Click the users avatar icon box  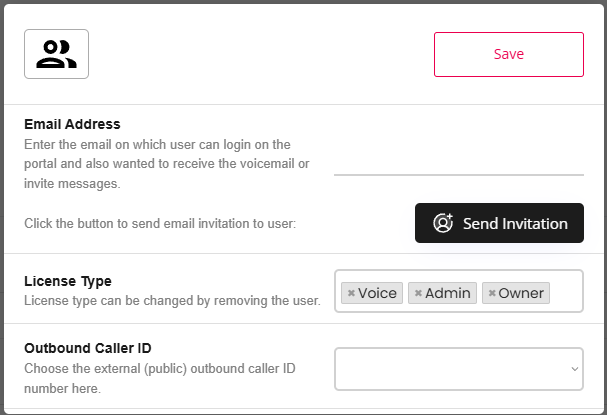click(x=57, y=54)
